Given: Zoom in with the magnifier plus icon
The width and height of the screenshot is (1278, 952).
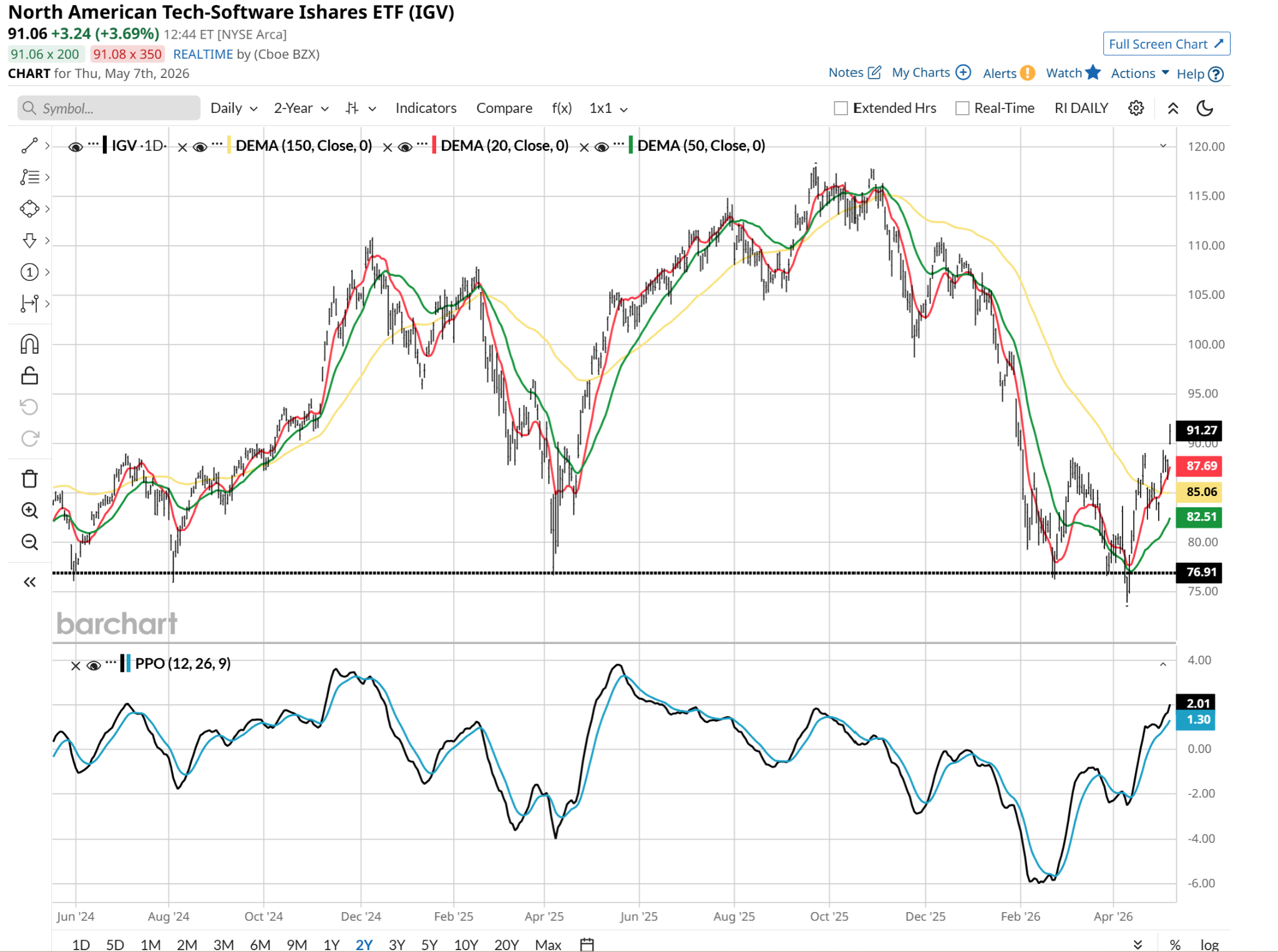Looking at the screenshot, I should point(29,510).
